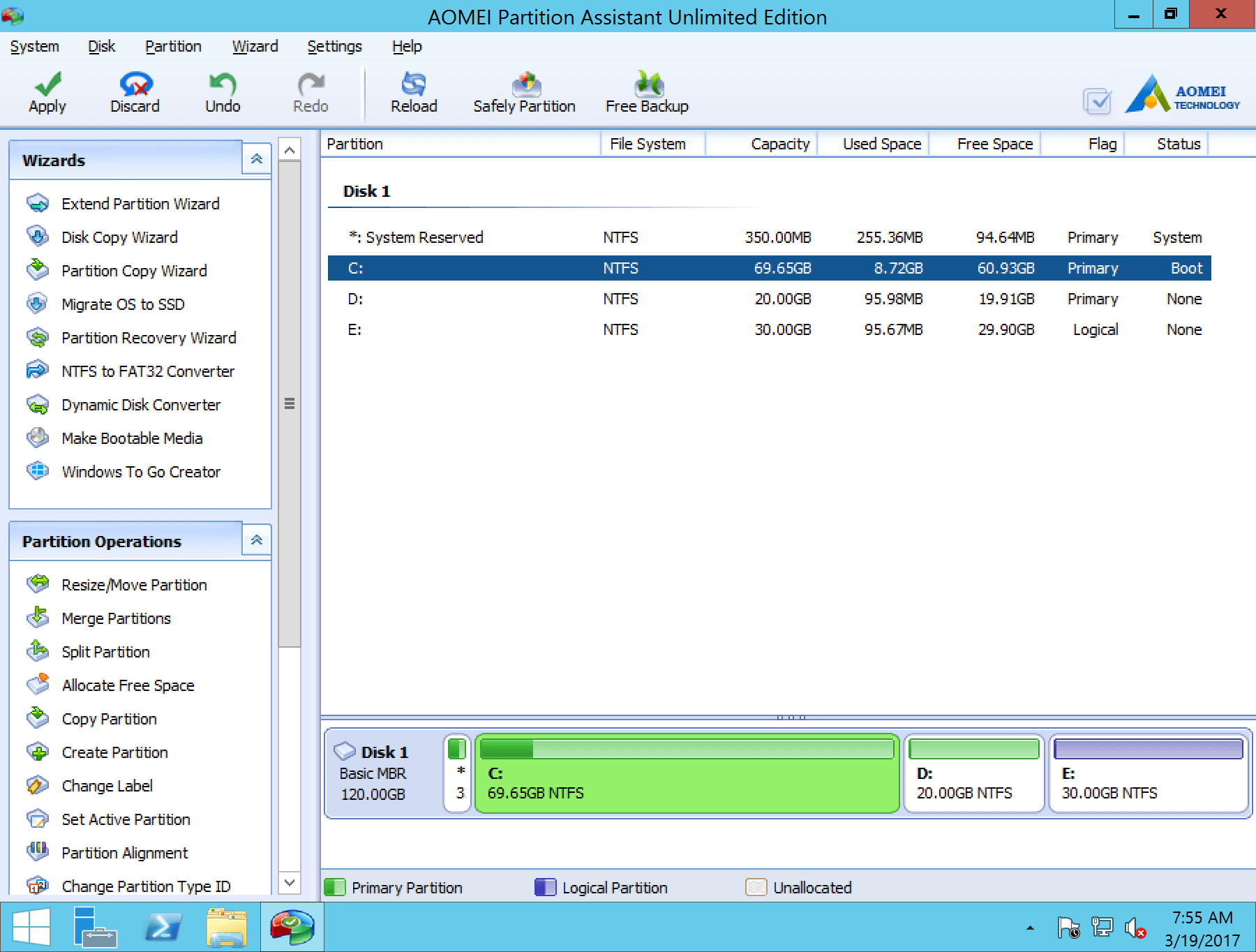1256x952 pixels.
Task: Start NTFS to FAT32 Converter
Action: (148, 371)
